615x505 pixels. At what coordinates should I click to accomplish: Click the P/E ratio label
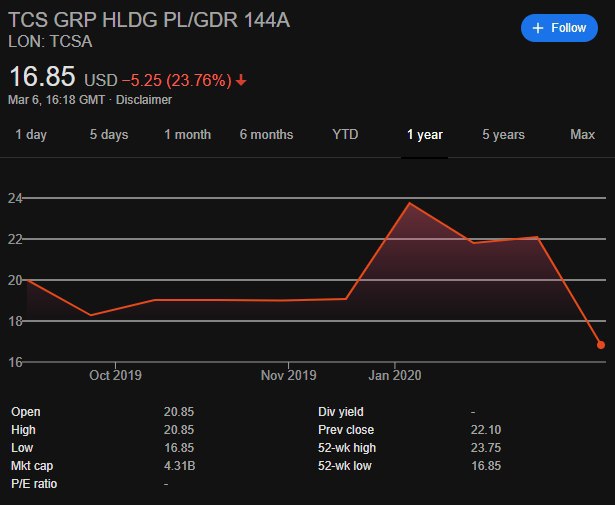click(x=34, y=484)
